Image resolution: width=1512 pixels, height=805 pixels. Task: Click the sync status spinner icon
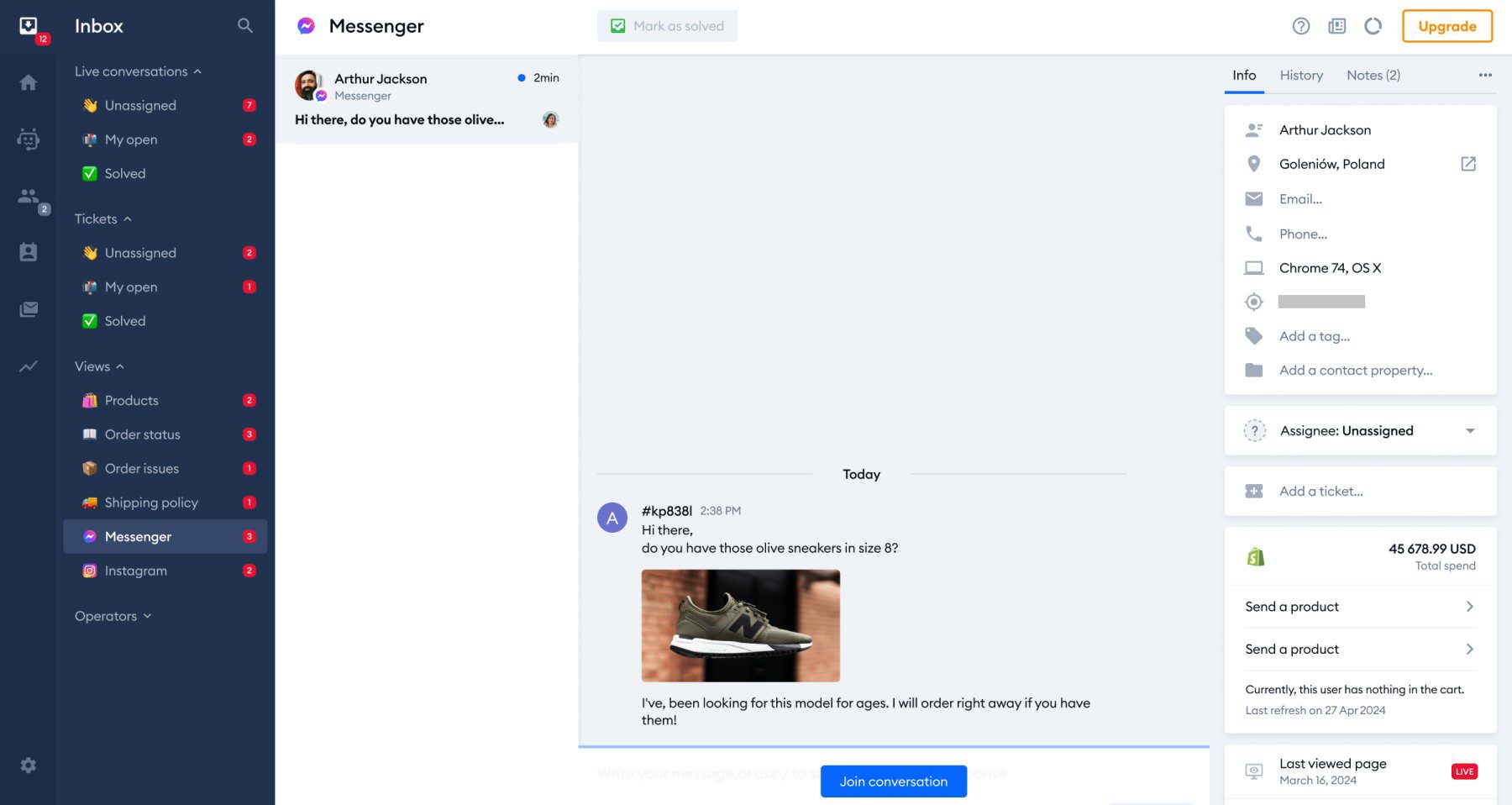coord(1373,26)
